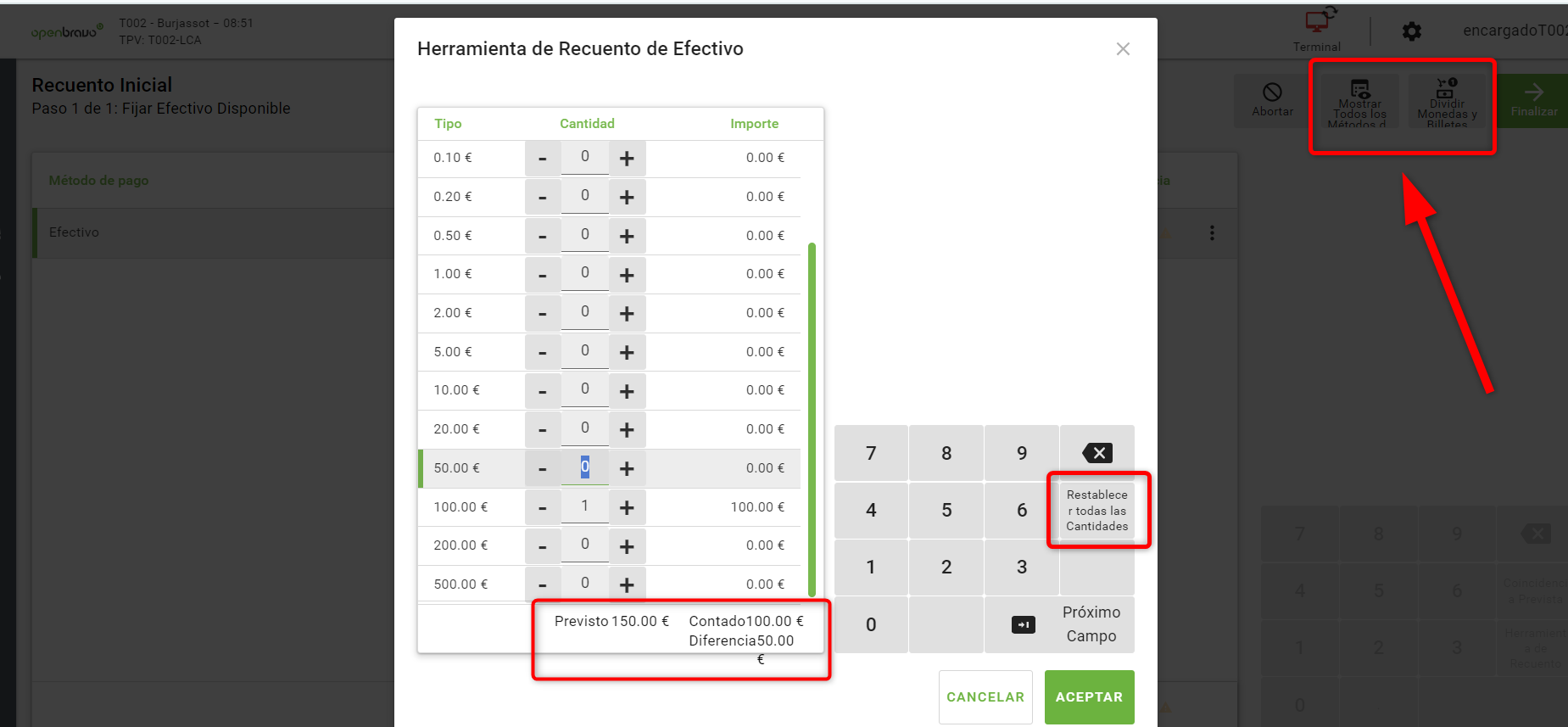Increase the 500.00 € quantity

pyautogui.click(x=627, y=585)
